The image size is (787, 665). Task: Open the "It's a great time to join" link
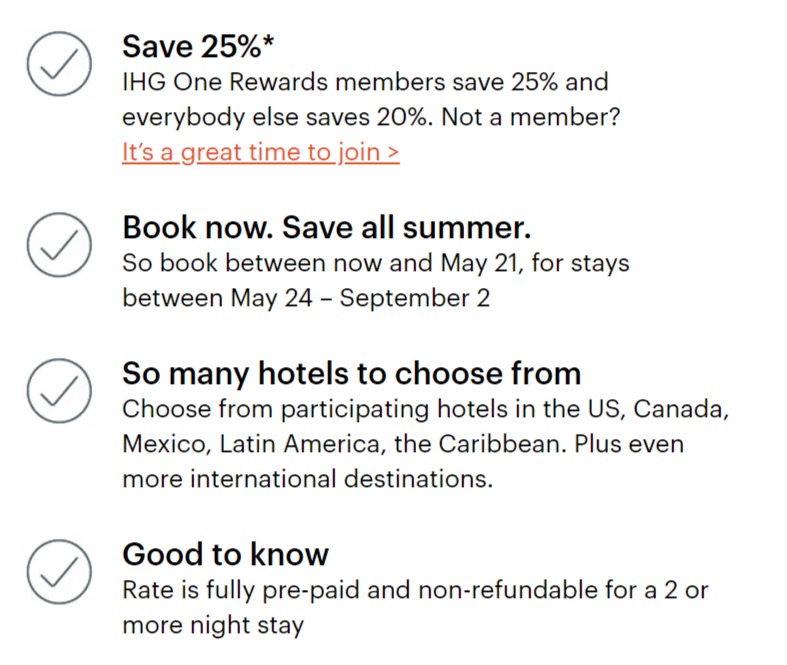[x=261, y=152]
